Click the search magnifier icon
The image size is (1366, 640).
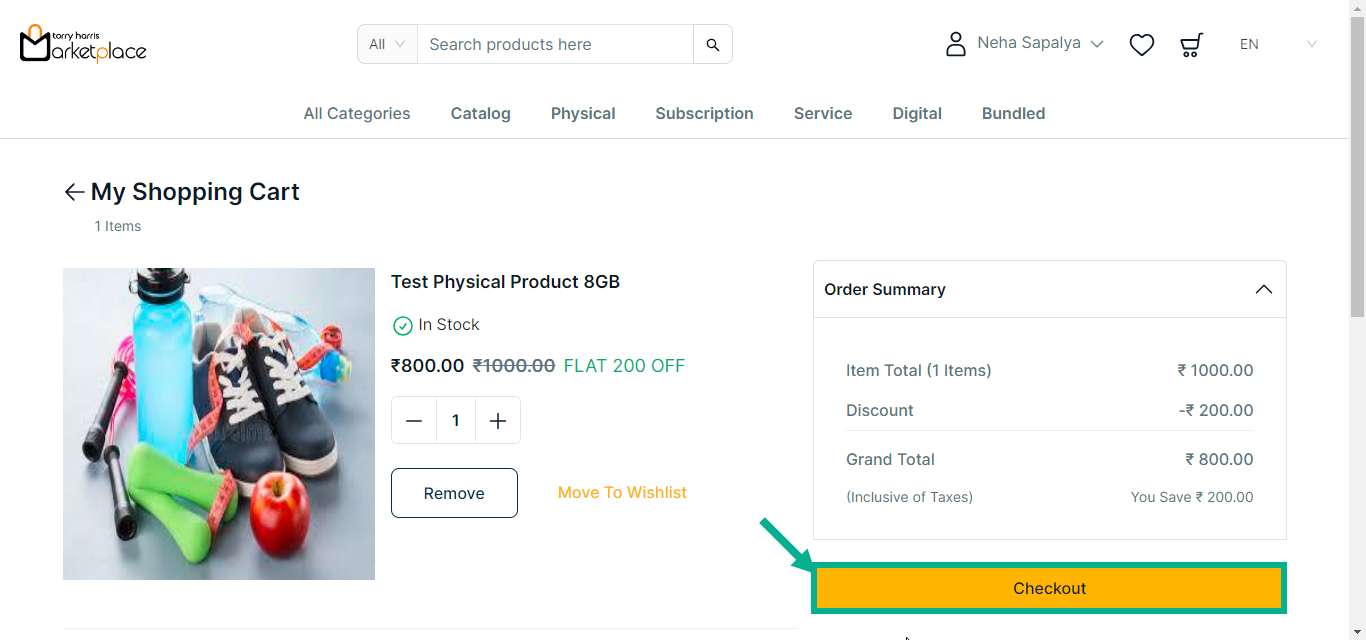coord(713,45)
